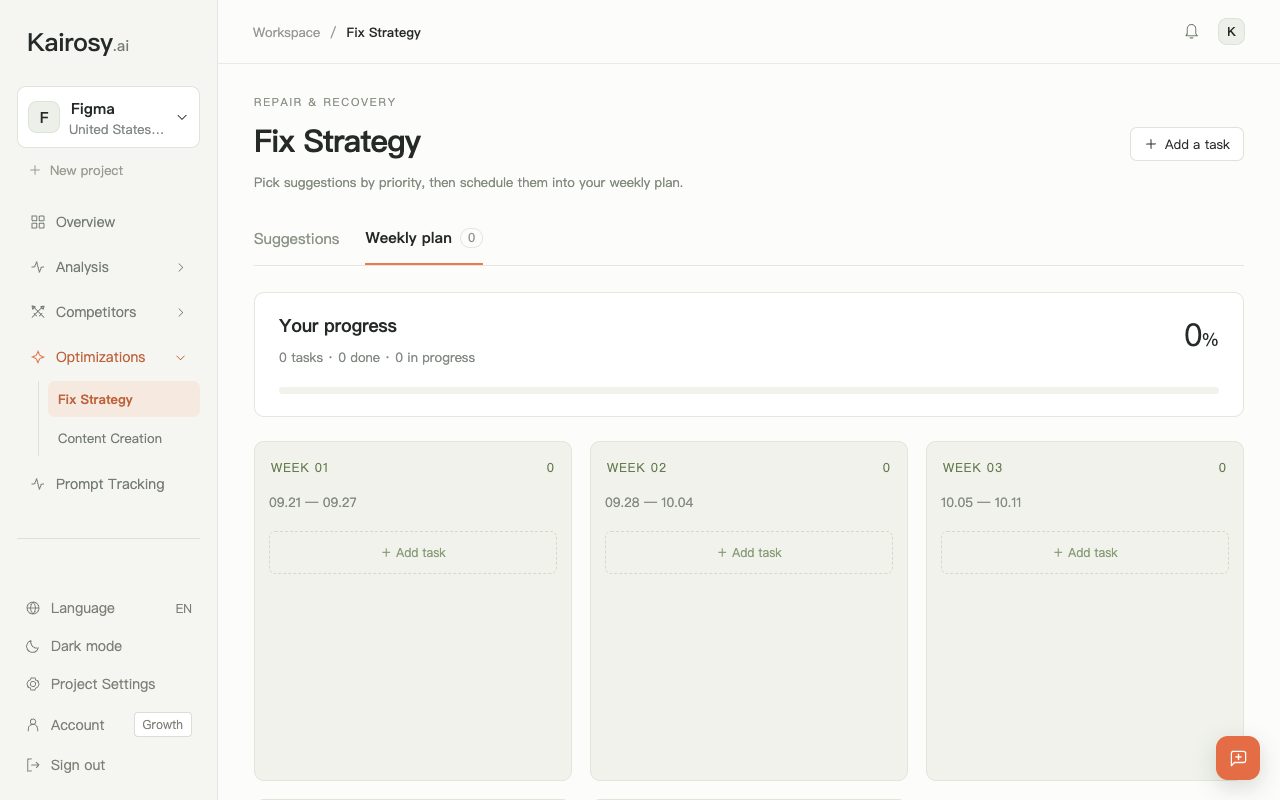Click the WEEK 03 heading

972,467
